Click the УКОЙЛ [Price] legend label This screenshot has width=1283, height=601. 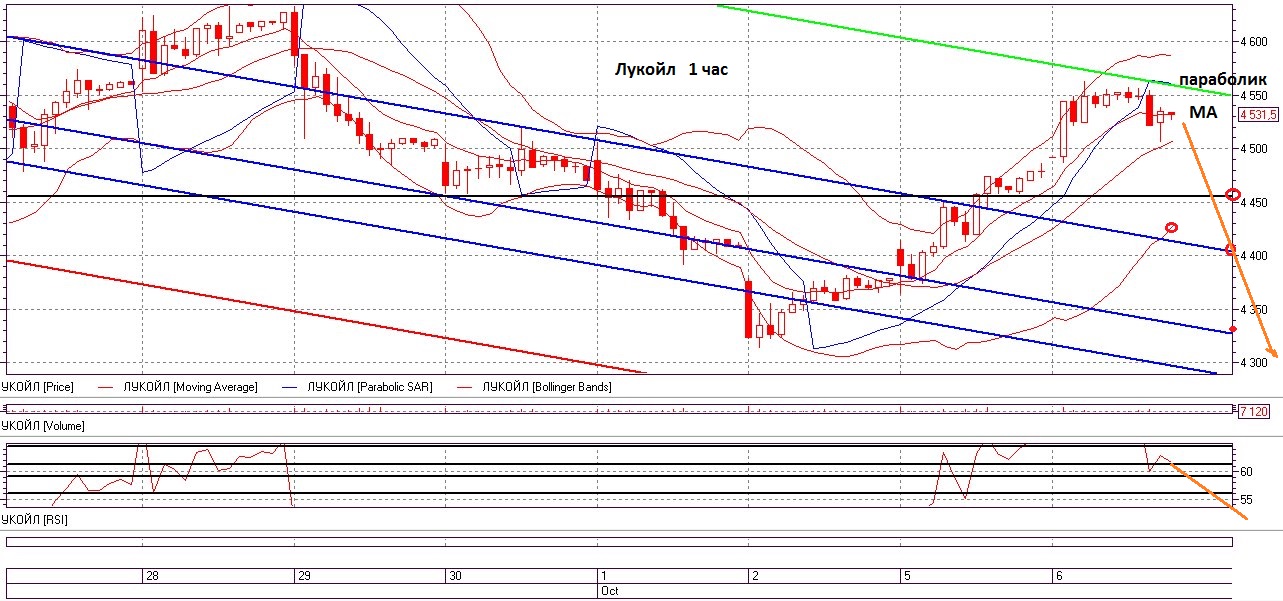(x=37, y=386)
